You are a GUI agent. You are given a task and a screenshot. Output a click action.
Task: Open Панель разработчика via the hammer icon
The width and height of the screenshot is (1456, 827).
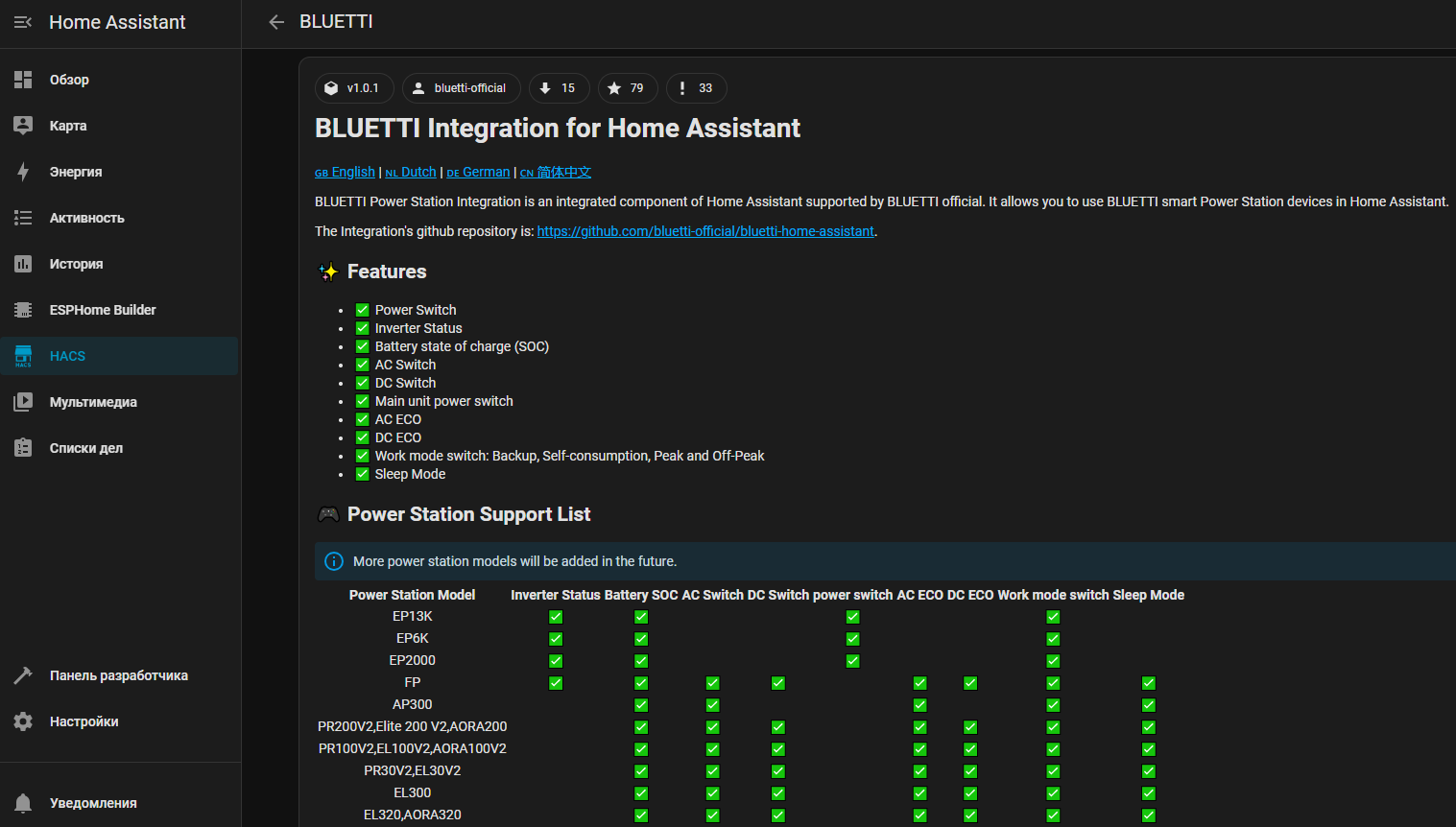[x=23, y=675]
